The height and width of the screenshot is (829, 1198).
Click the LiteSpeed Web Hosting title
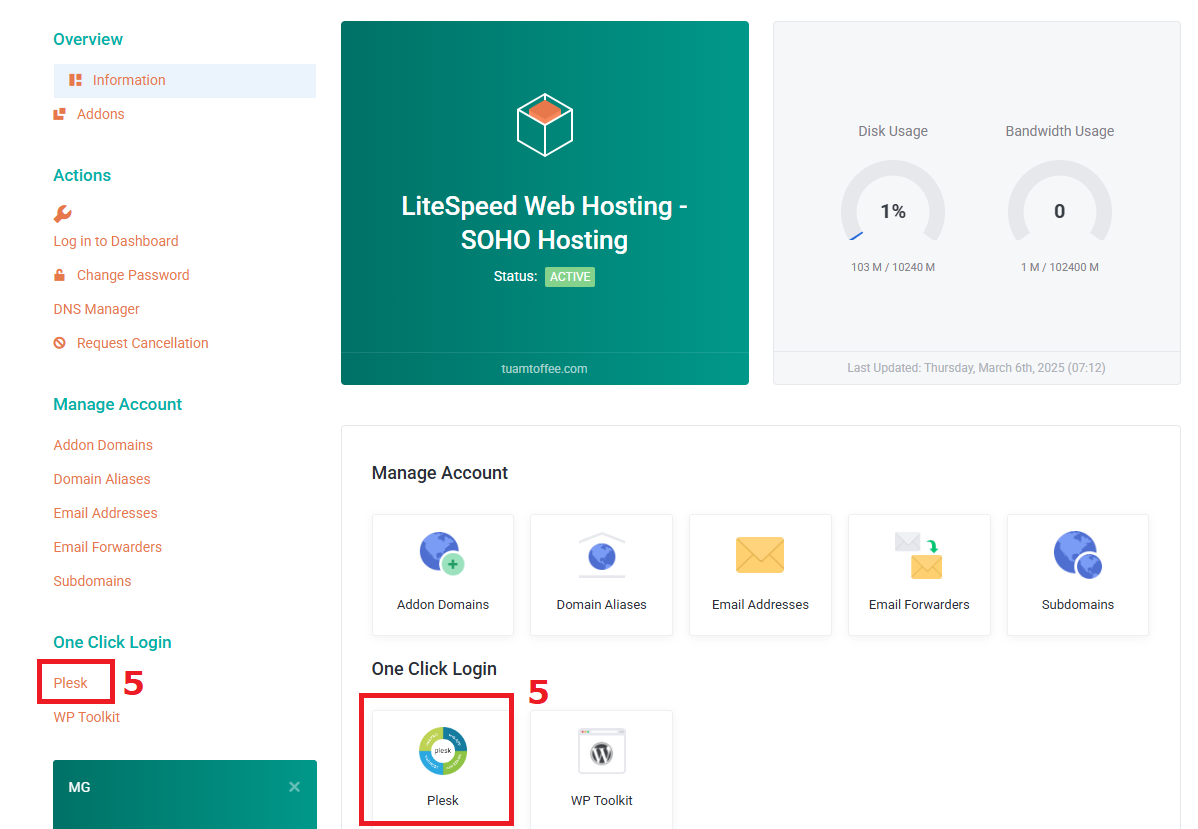point(545,223)
